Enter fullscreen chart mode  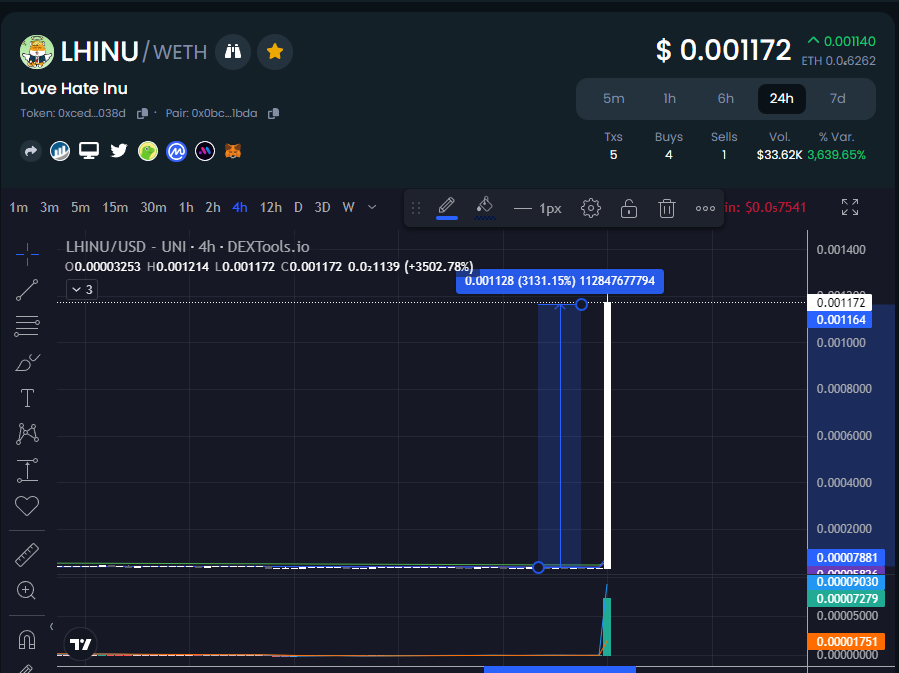coord(850,207)
